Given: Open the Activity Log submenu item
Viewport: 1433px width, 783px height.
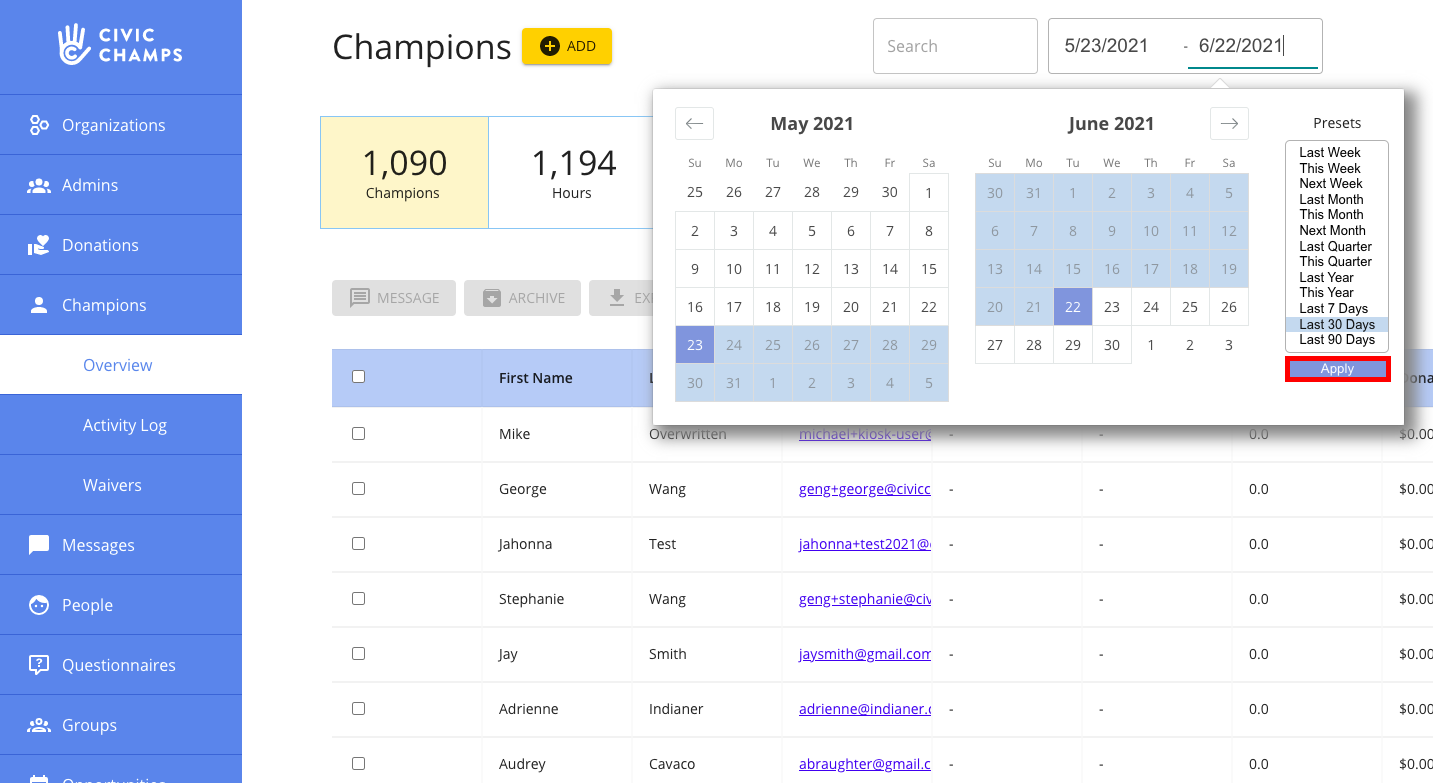Looking at the screenshot, I should (x=125, y=425).
